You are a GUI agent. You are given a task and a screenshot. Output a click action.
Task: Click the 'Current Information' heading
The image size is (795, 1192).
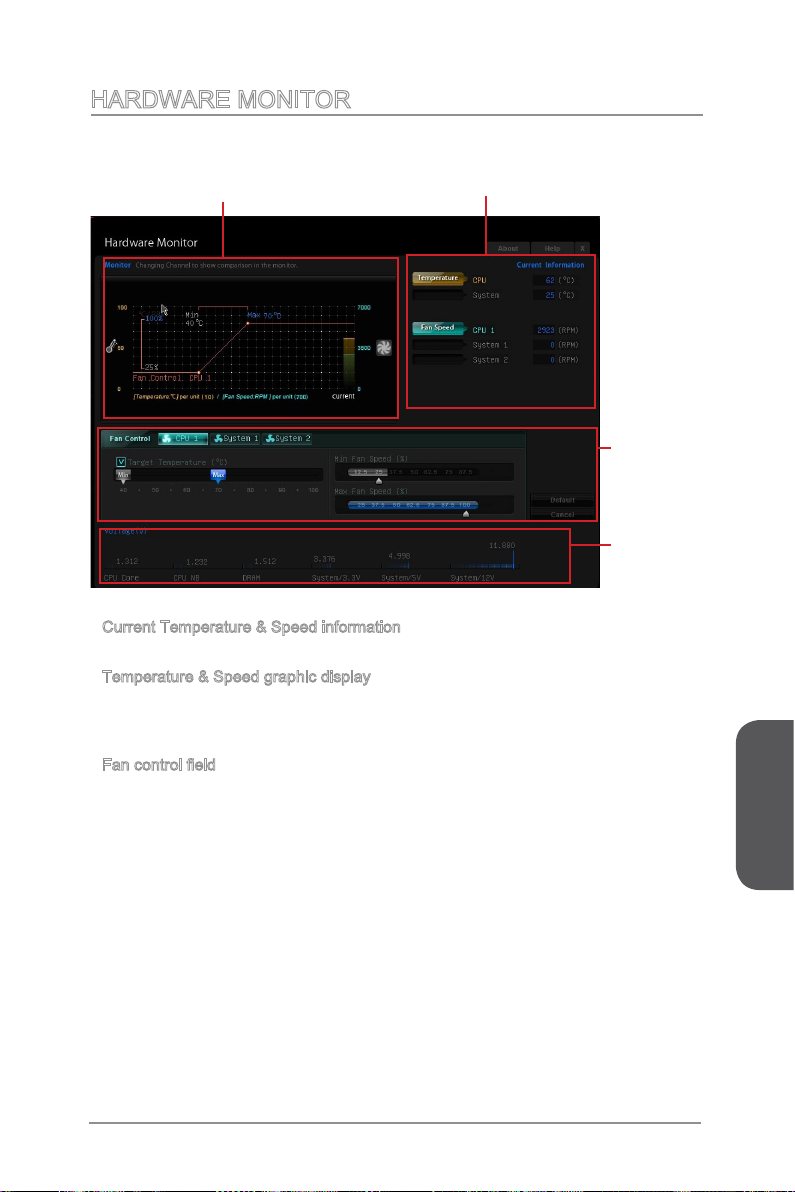pyautogui.click(x=550, y=265)
